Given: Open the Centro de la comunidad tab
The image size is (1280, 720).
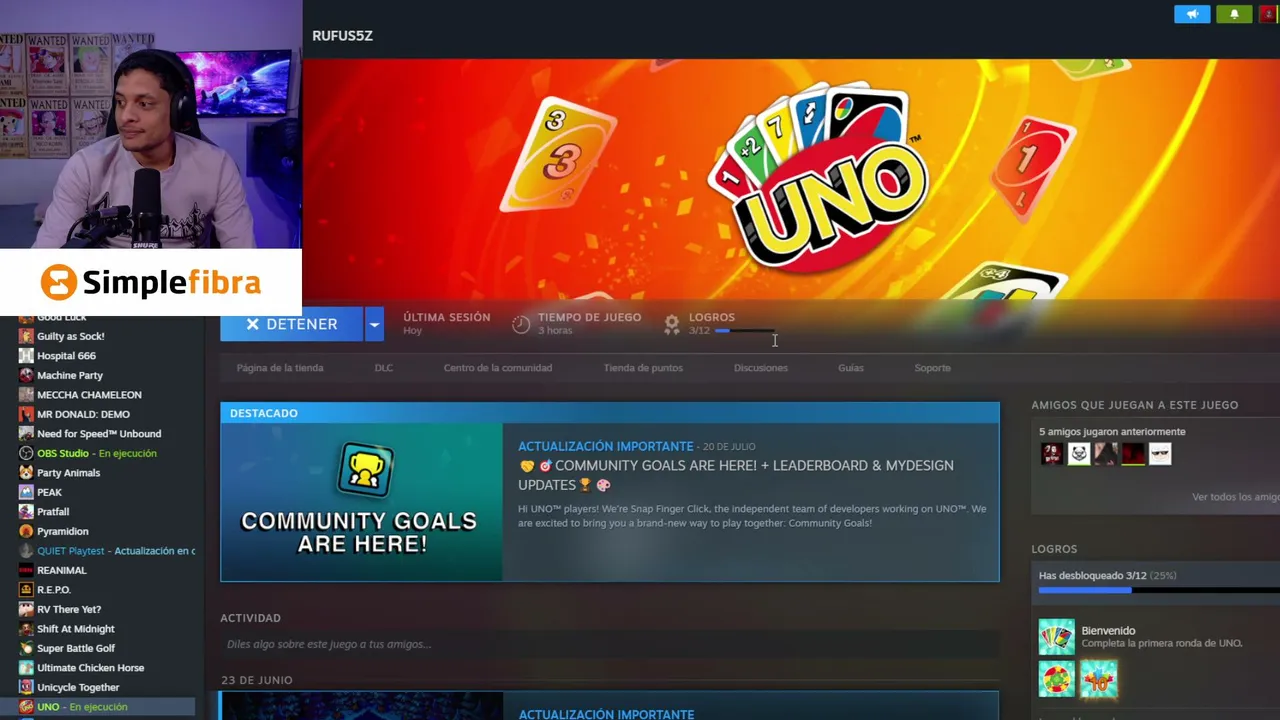Looking at the screenshot, I should [x=498, y=368].
